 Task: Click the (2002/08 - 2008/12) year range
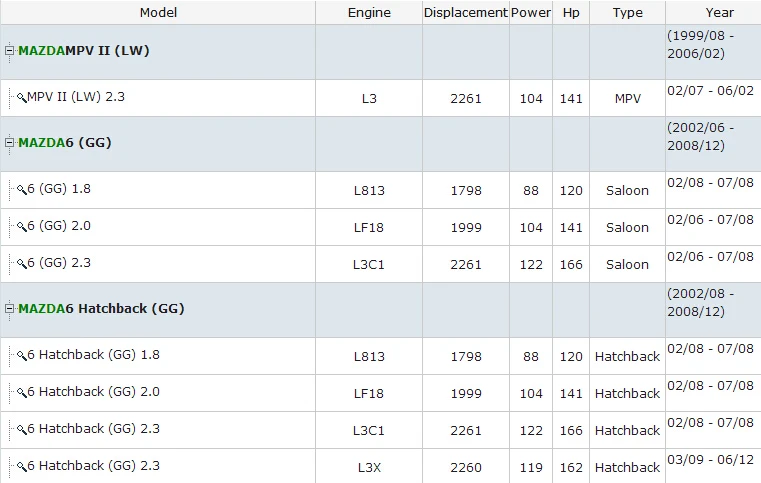point(700,302)
